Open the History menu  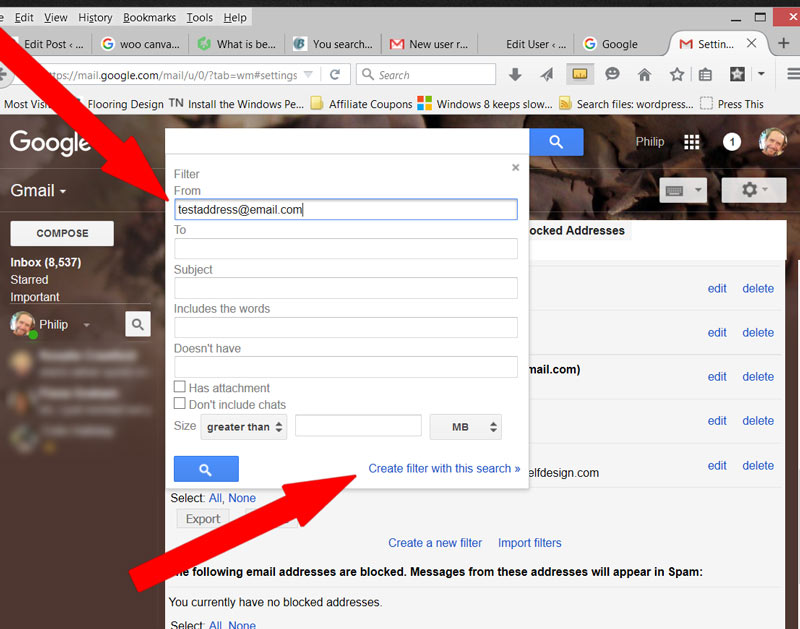pyautogui.click(x=95, y=17)
